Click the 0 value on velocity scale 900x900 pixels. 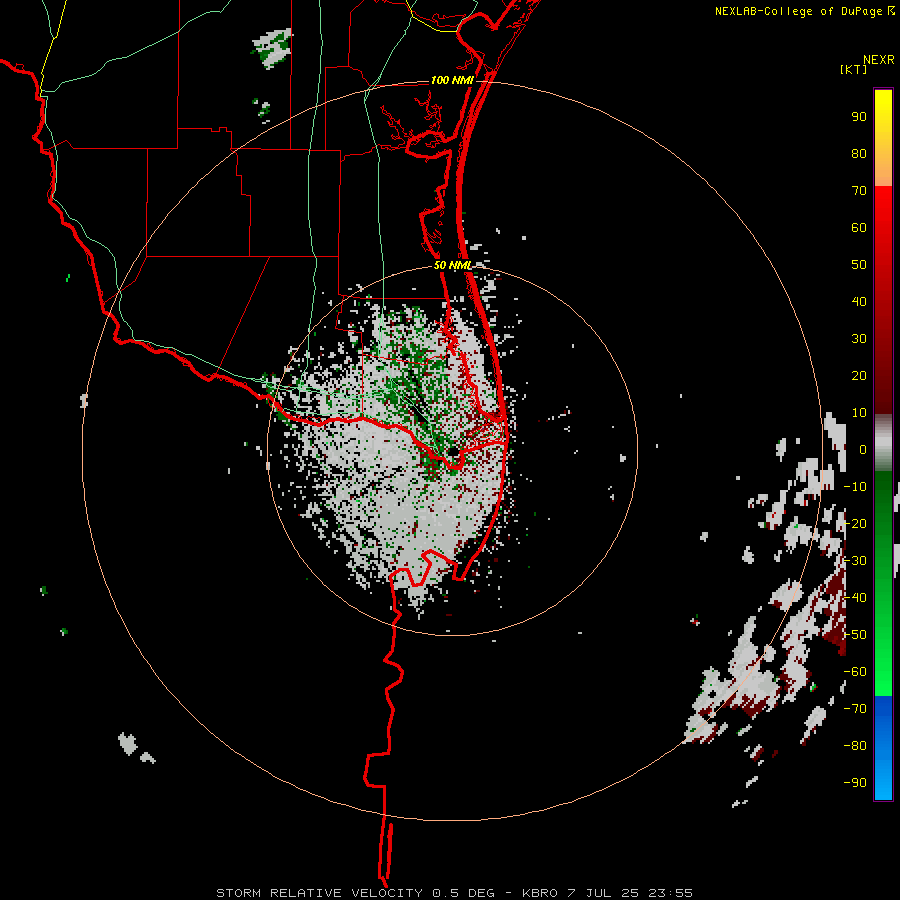pyautogui.click(x=863, y=450)
